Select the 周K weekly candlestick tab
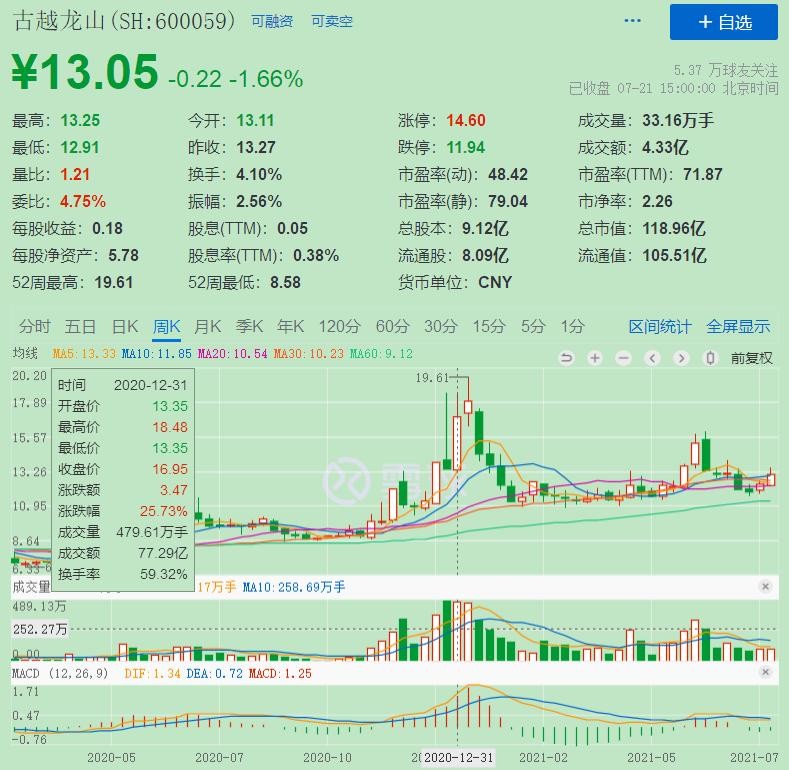Screen dimensions: 789x770 coord(167,327)
